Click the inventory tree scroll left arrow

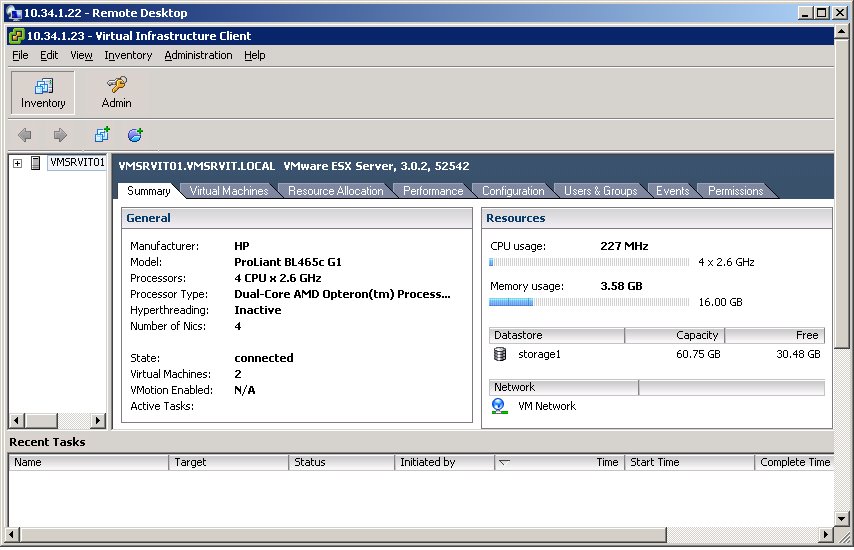(16, 420)
